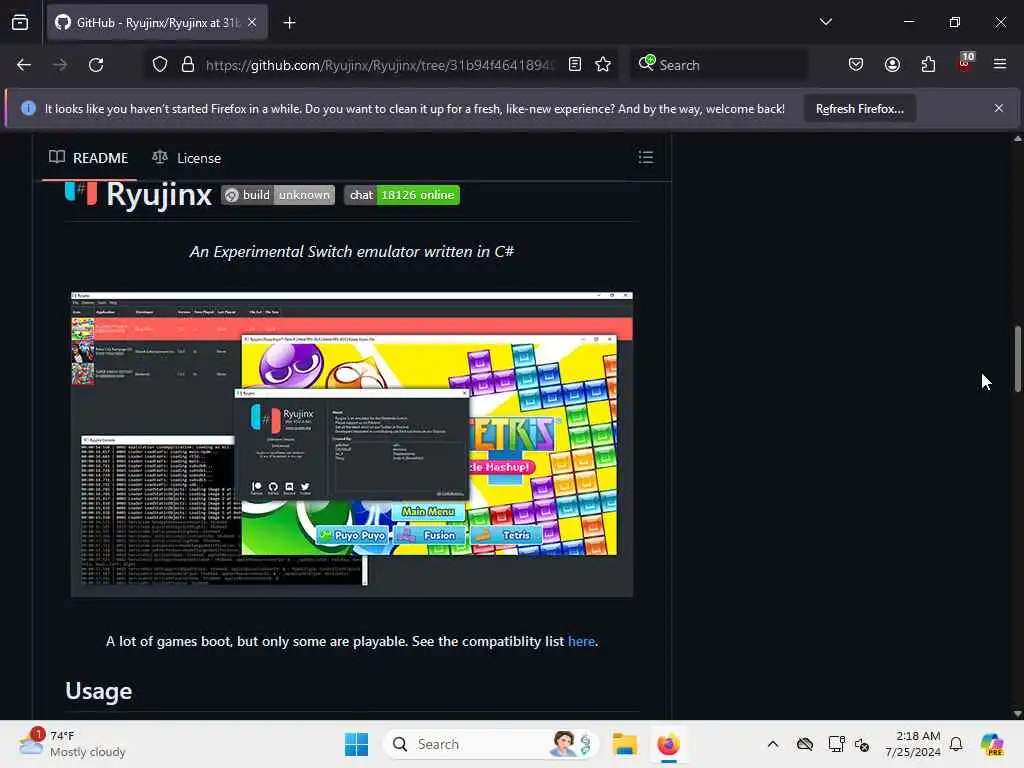
Task: Open the Extensions puzzle icon
Action: coord(928,65)
